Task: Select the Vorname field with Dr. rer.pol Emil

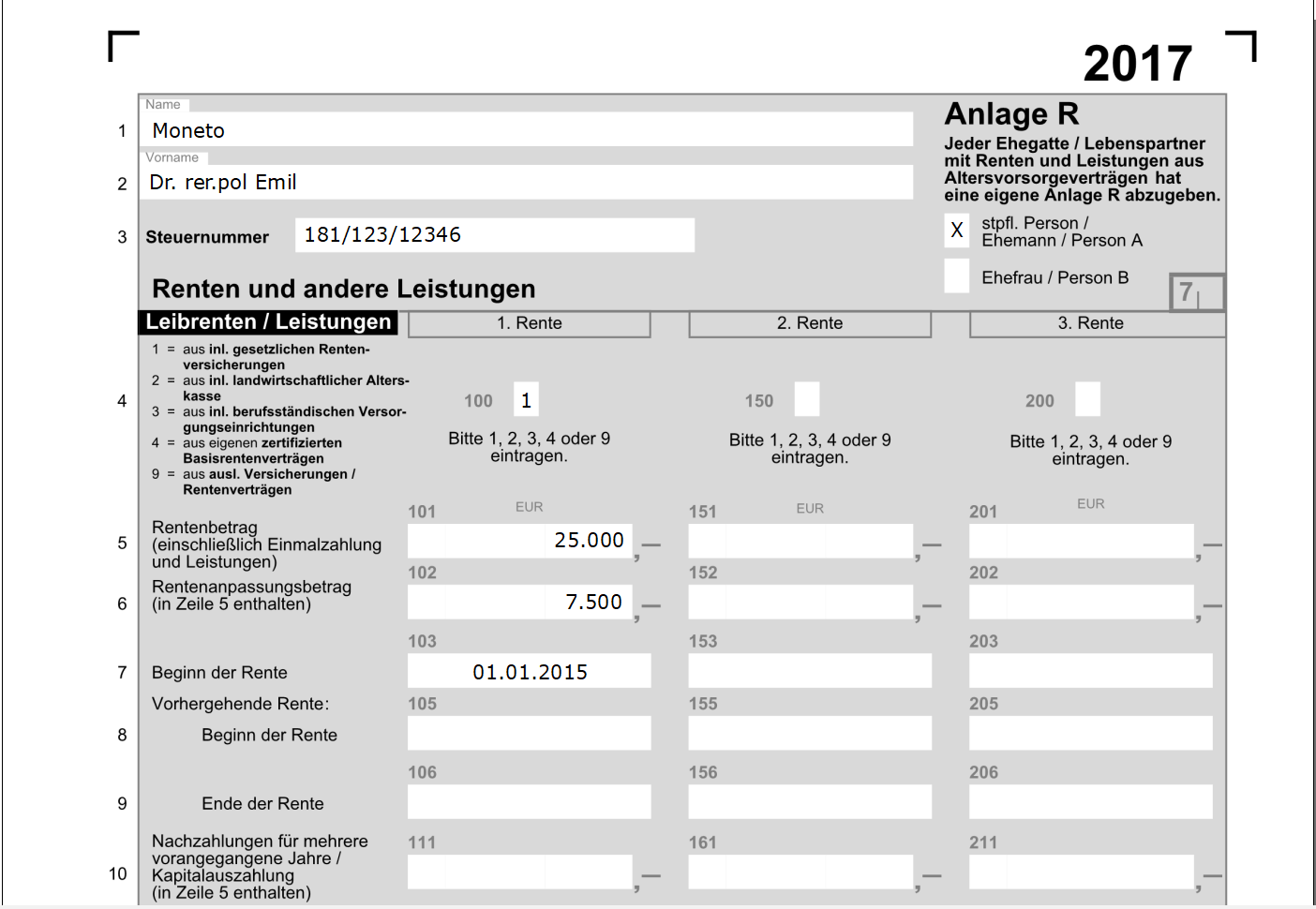Action: (525, 182)
